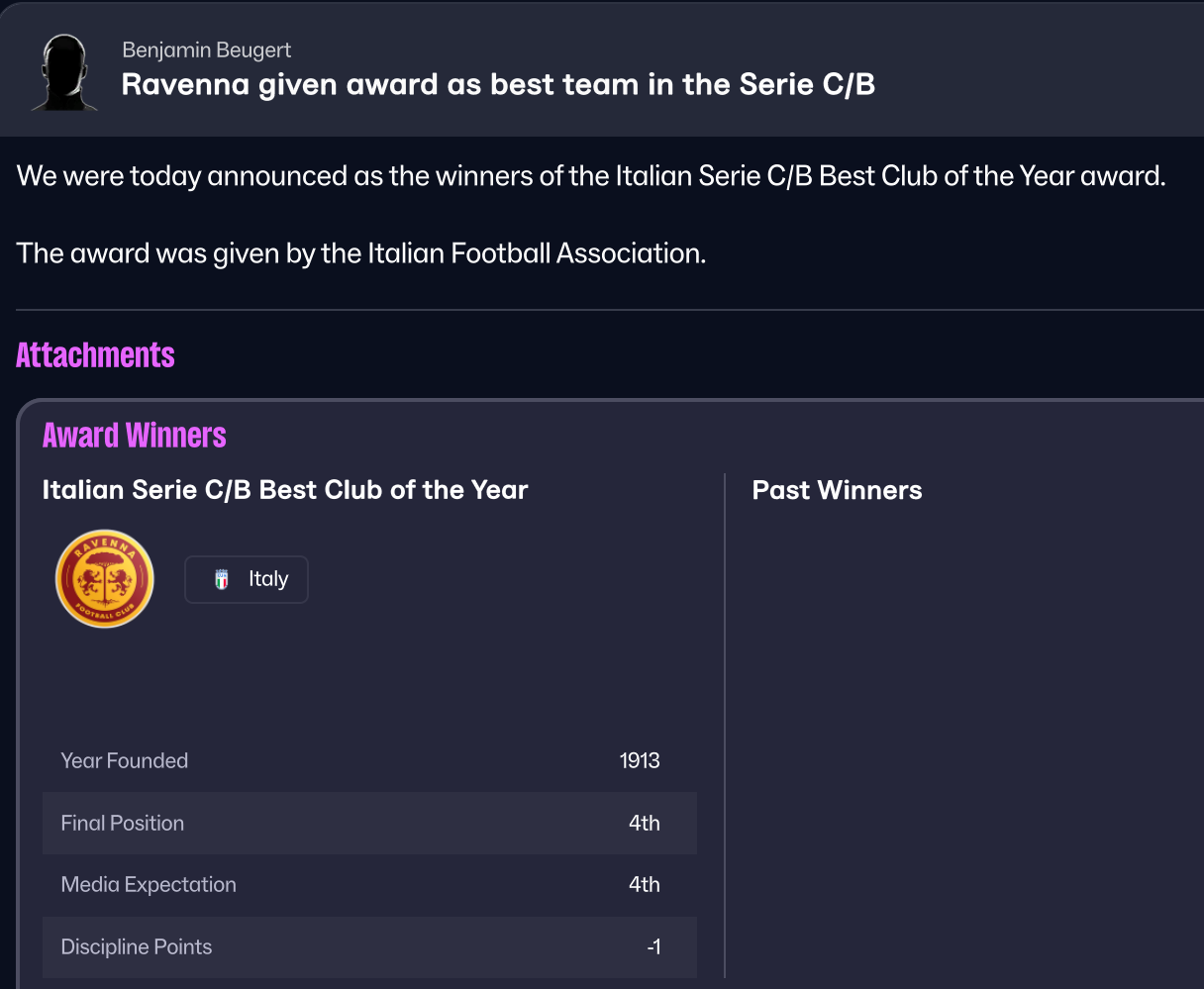Click the 1913 founded year value
Image resolution: width=1204 pixels, height=989 pixels.
(x=640, y=760)
